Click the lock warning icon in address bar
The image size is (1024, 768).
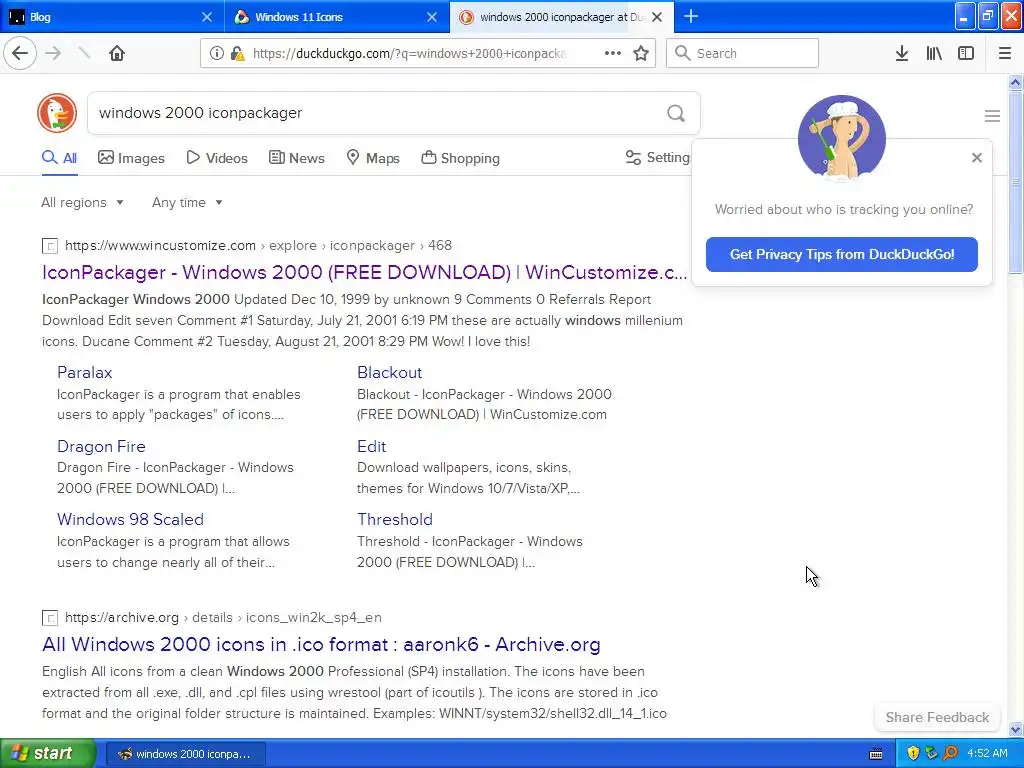(237, 53)
